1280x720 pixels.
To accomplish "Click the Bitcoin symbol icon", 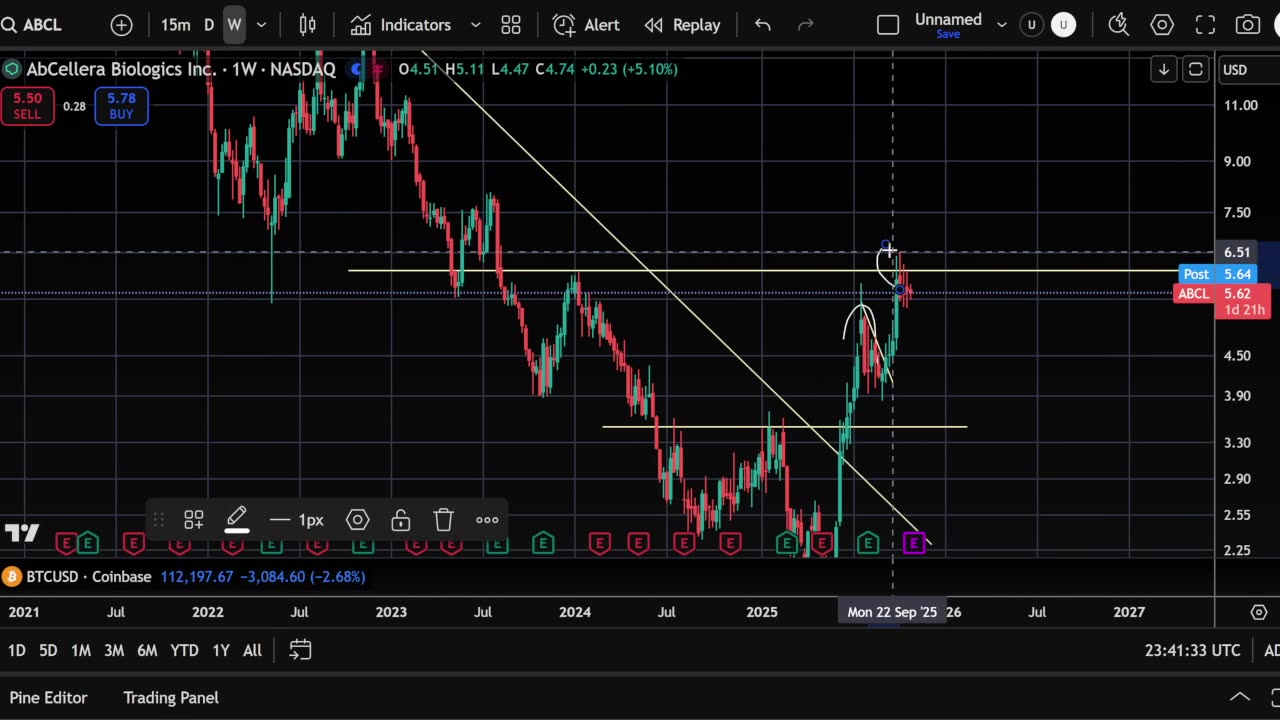I will click(11, 577).
